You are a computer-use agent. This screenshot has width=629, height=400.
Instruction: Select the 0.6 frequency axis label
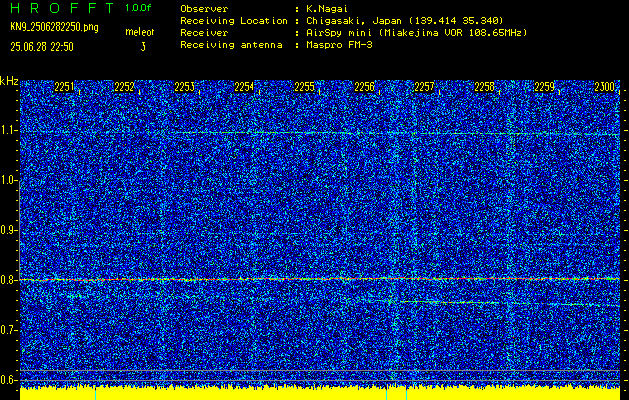tap(8, 380)
